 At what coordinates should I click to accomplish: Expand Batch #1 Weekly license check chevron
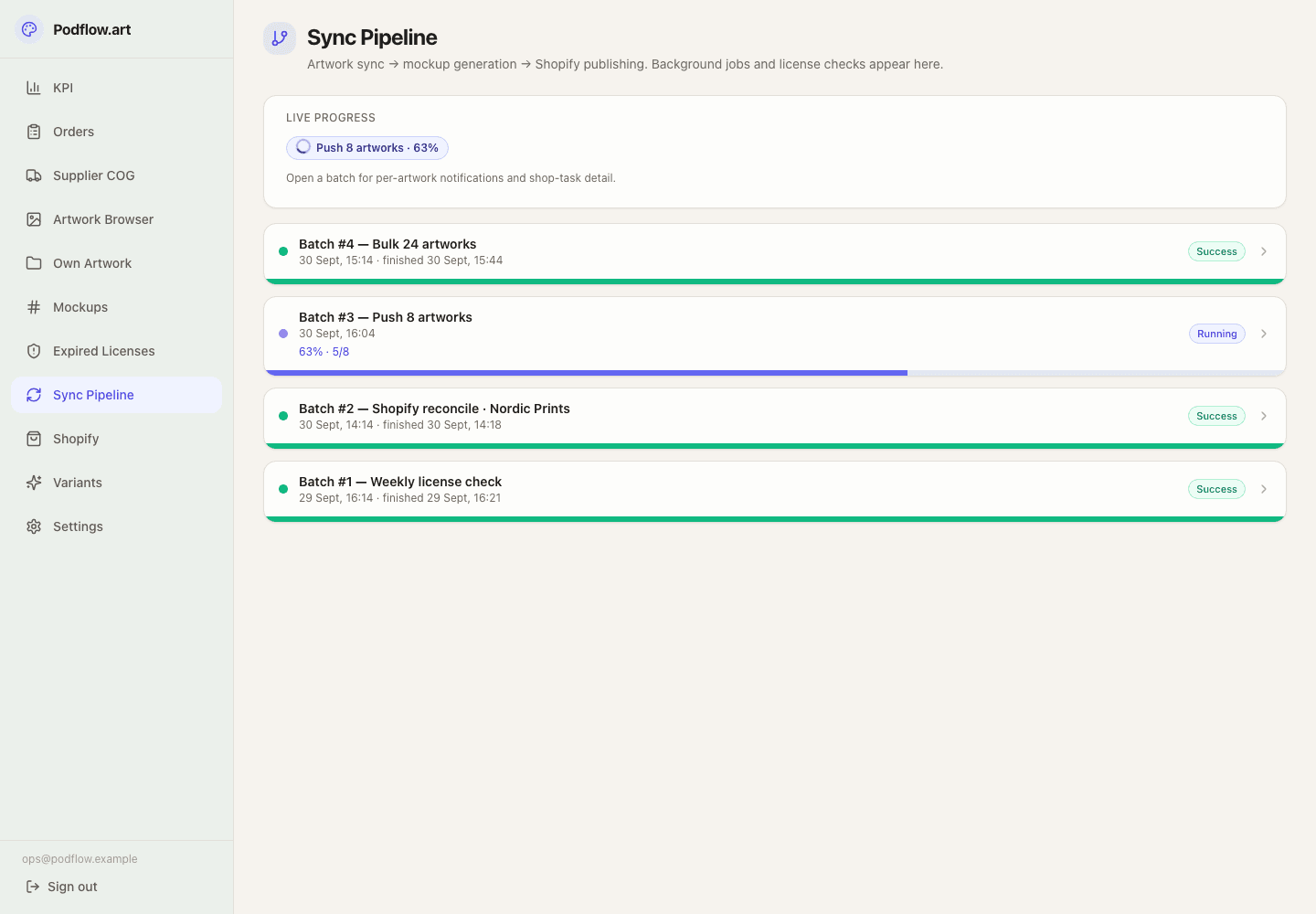pos(1264,489)
